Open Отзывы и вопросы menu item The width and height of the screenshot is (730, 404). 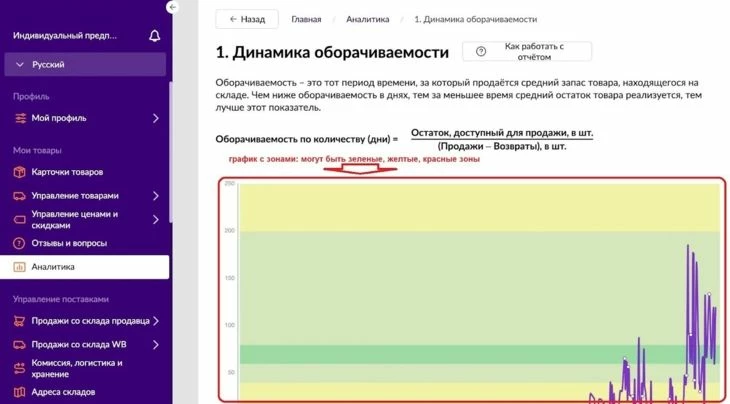tap(69, 243)
